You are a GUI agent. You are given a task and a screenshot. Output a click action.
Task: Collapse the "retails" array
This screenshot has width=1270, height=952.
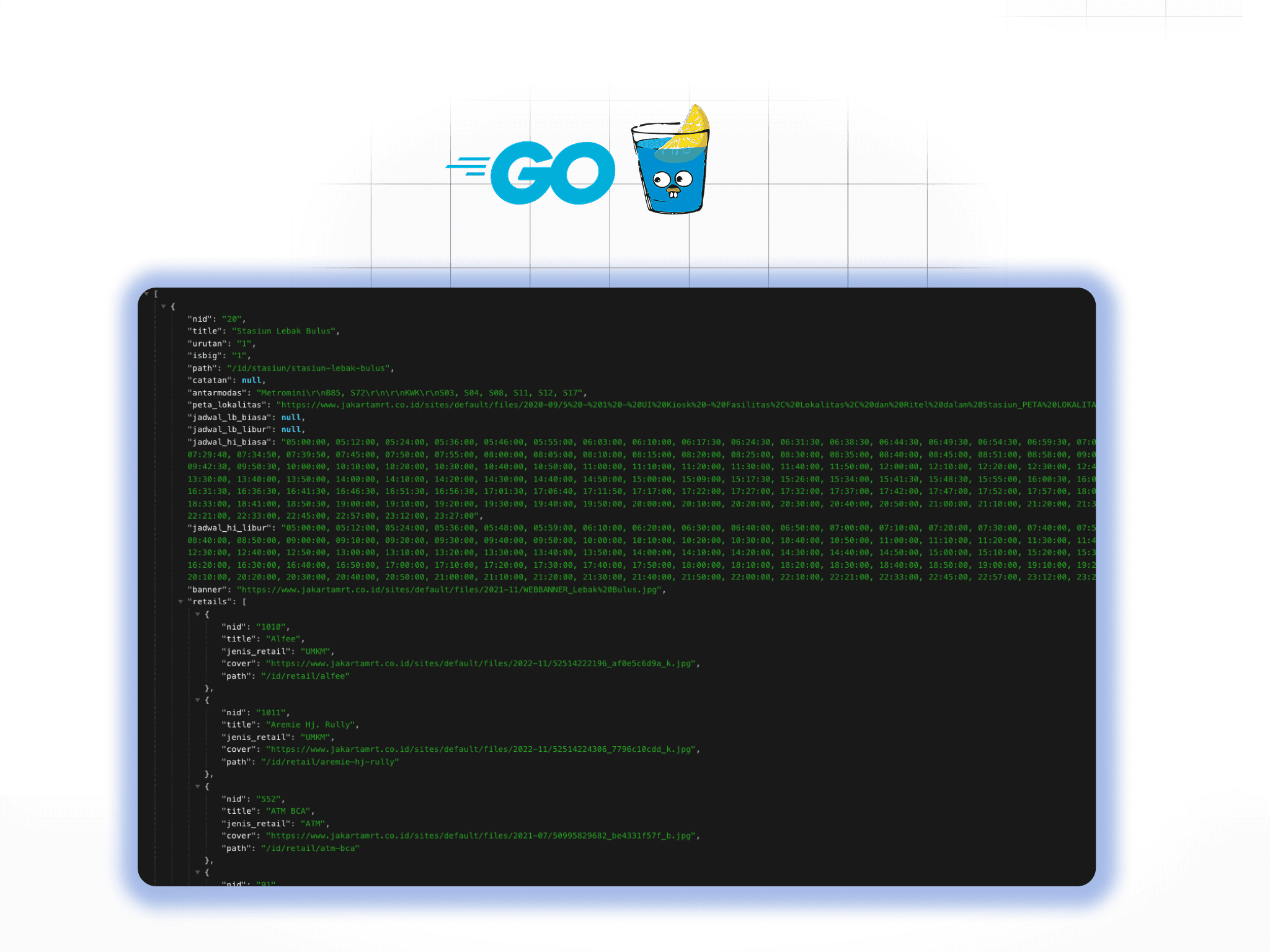coord(180,602)
